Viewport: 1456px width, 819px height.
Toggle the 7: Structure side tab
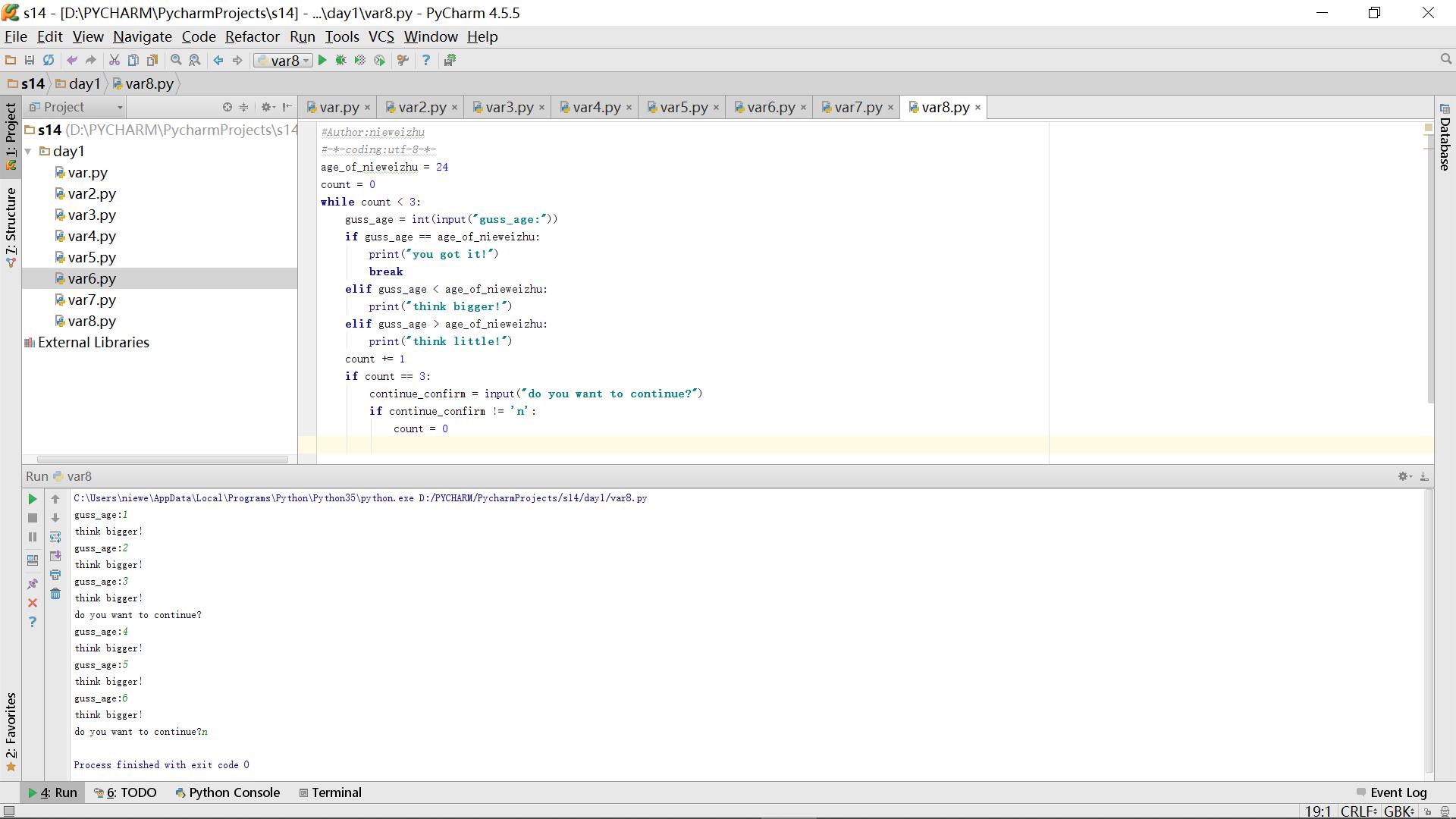click(x=11, y=227)
